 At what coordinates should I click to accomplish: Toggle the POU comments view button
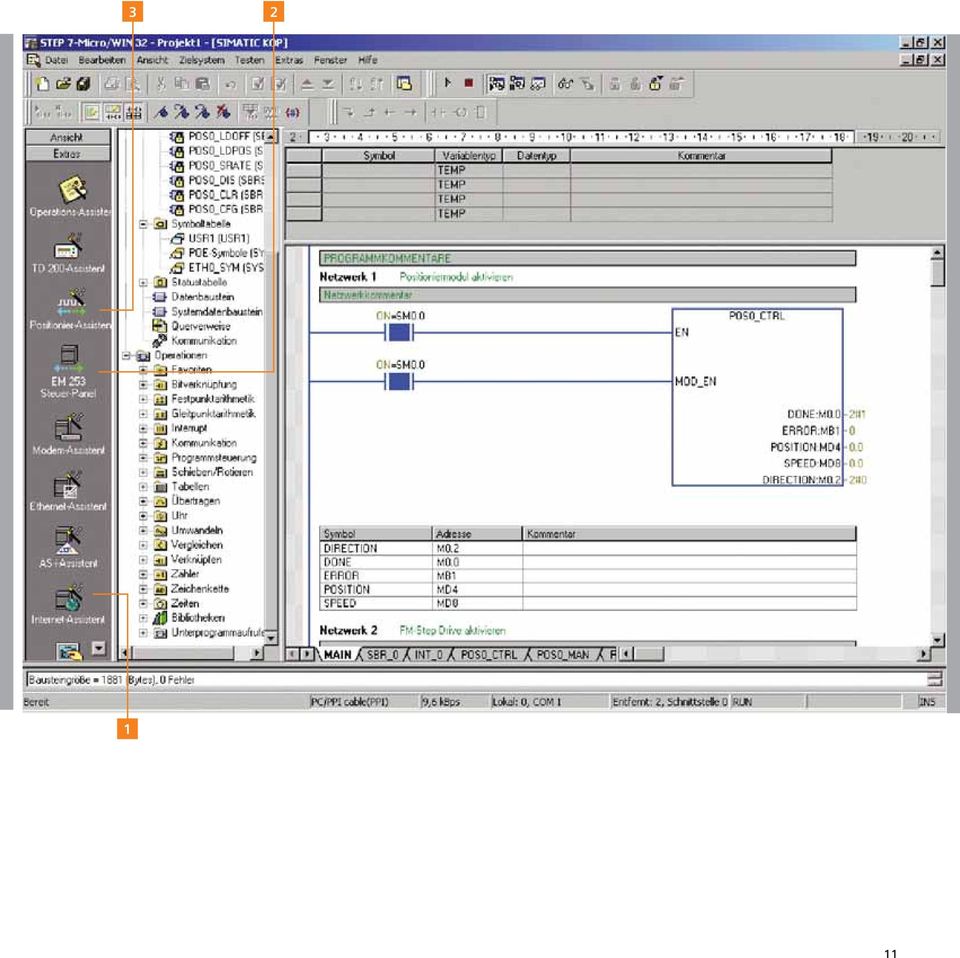[92, 112]
